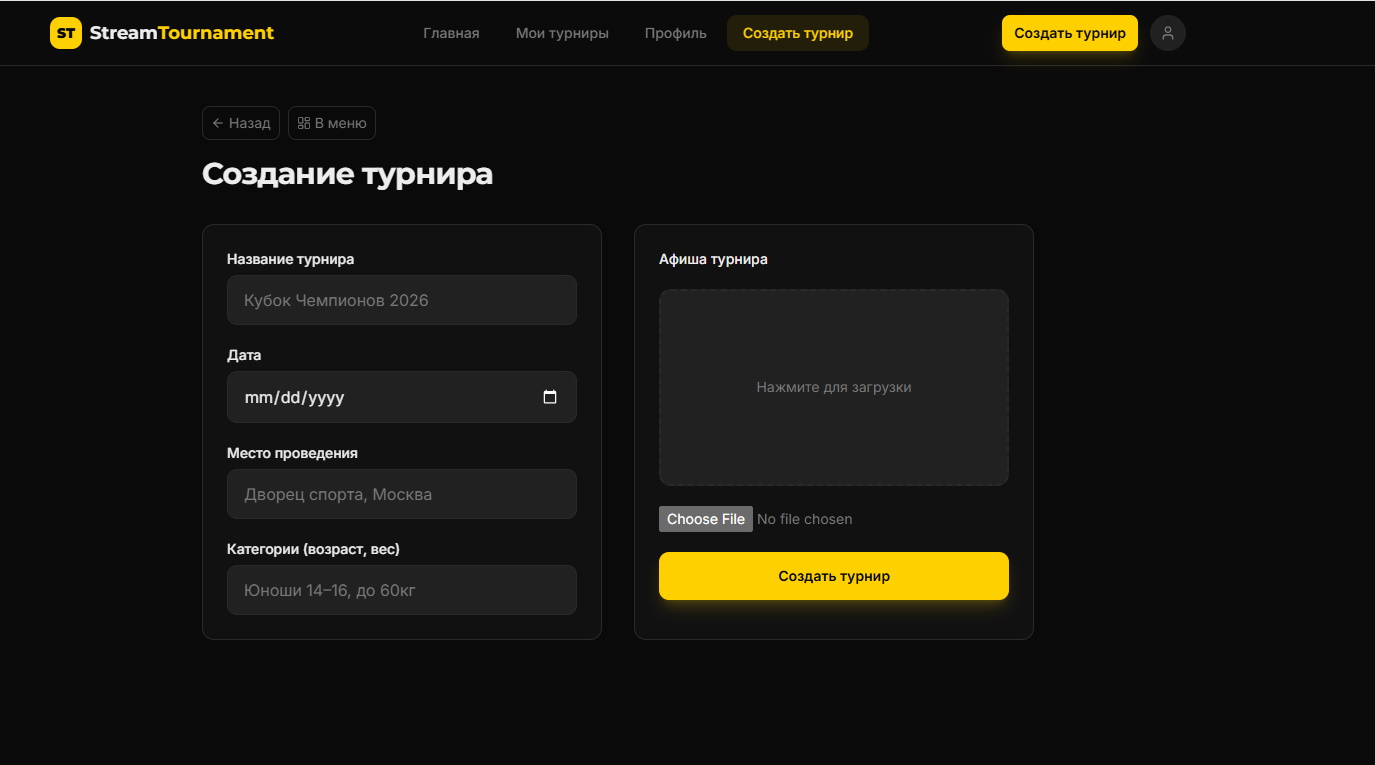
Task: Click the Дата label
Action: 244,355
